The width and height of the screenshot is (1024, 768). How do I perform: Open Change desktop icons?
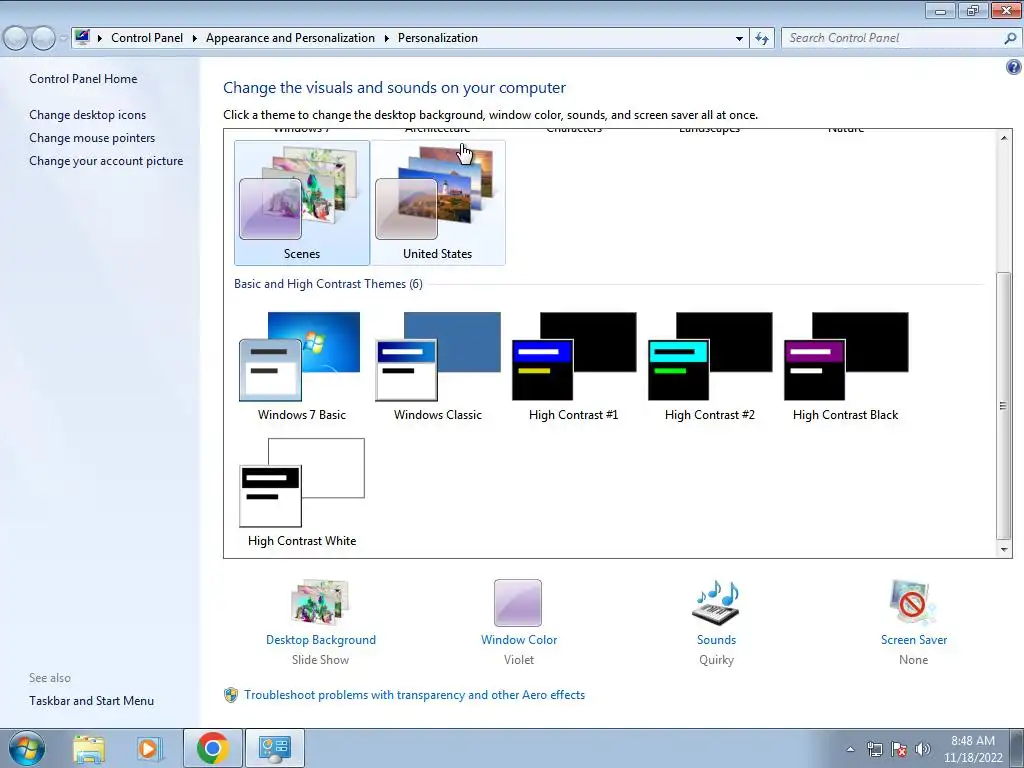pos(88,115)
